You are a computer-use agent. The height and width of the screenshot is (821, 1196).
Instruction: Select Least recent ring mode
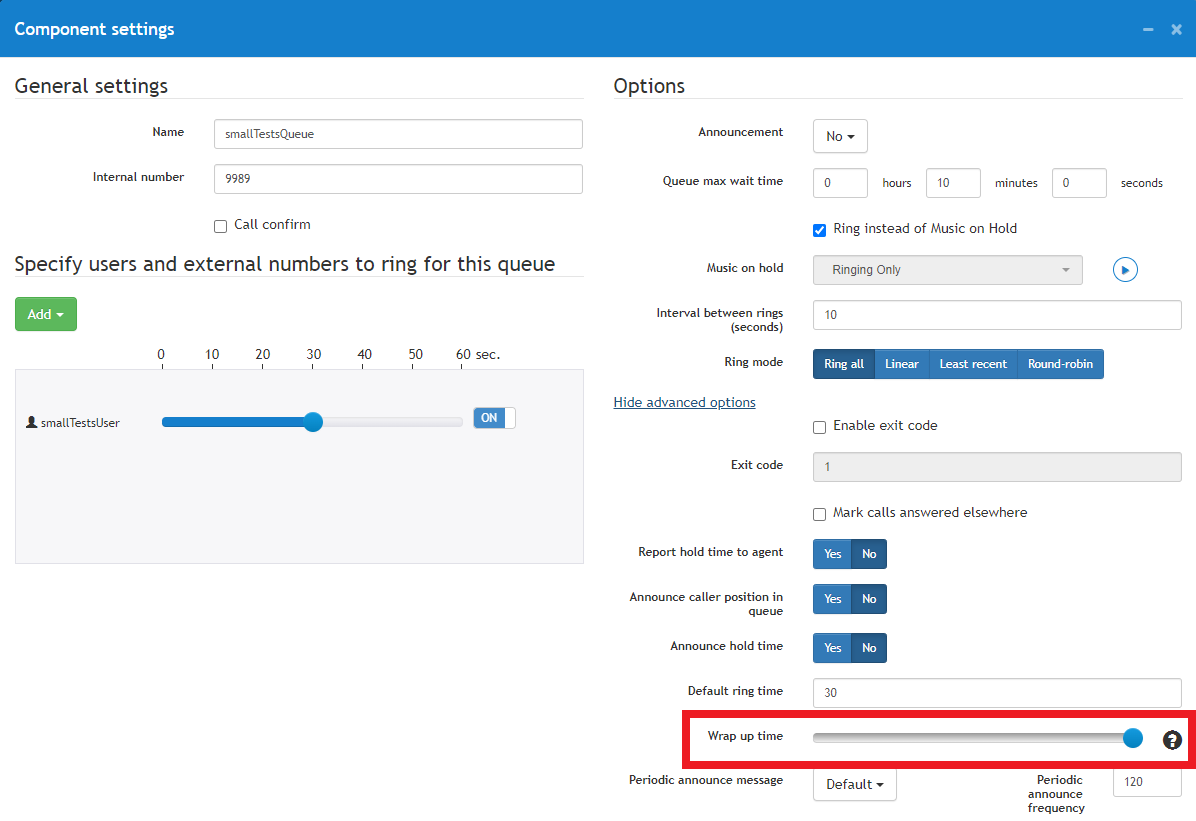coord(973,364)
